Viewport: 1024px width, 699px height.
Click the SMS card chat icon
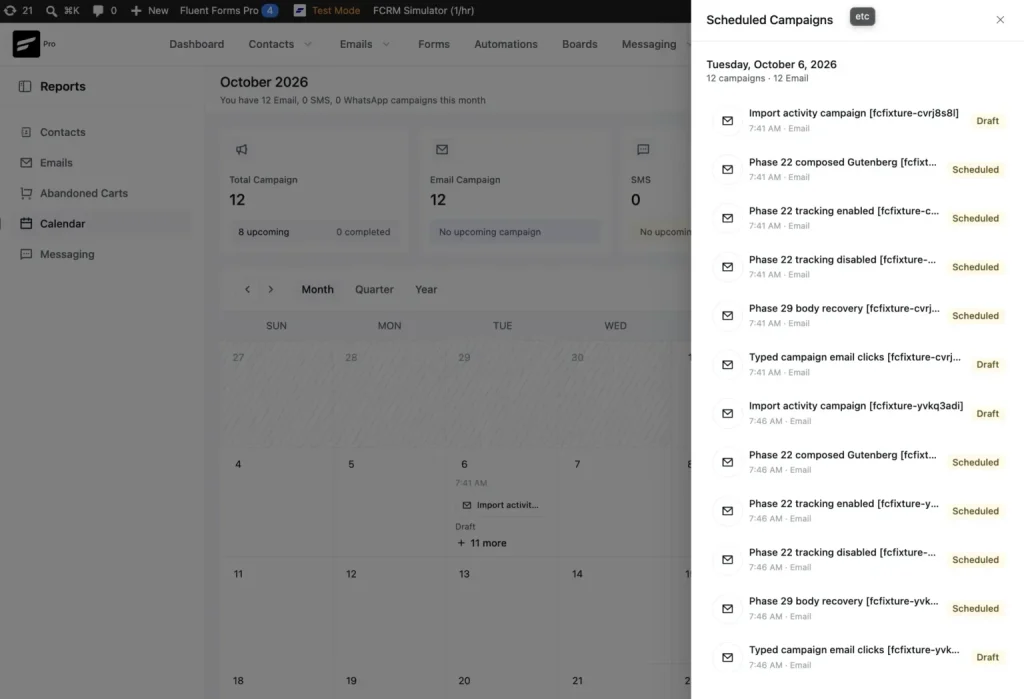coord(643,150)
